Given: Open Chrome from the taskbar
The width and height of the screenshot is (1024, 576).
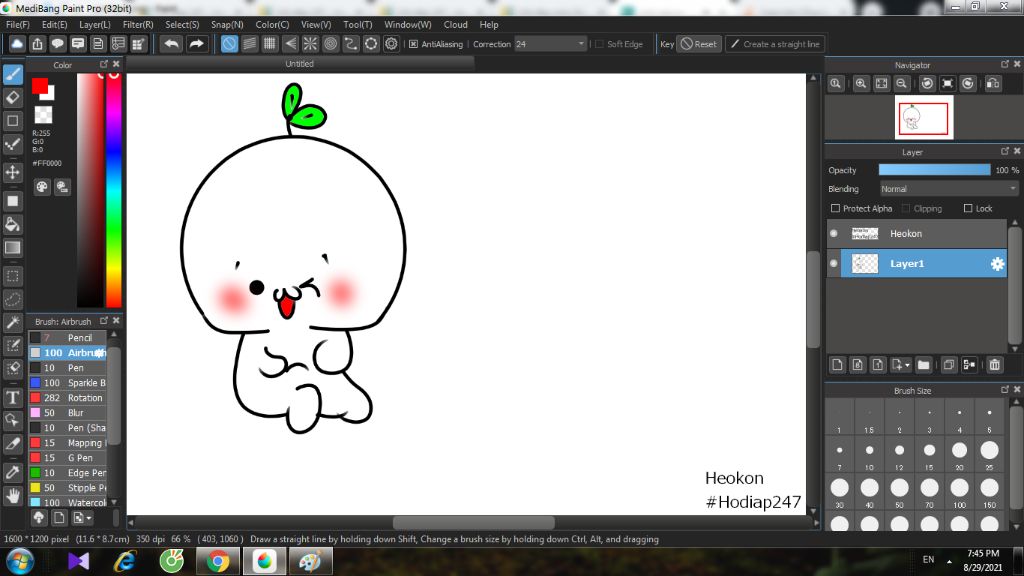Looking at the screenshot, I should pyautogui.click(x=218, y=561).
